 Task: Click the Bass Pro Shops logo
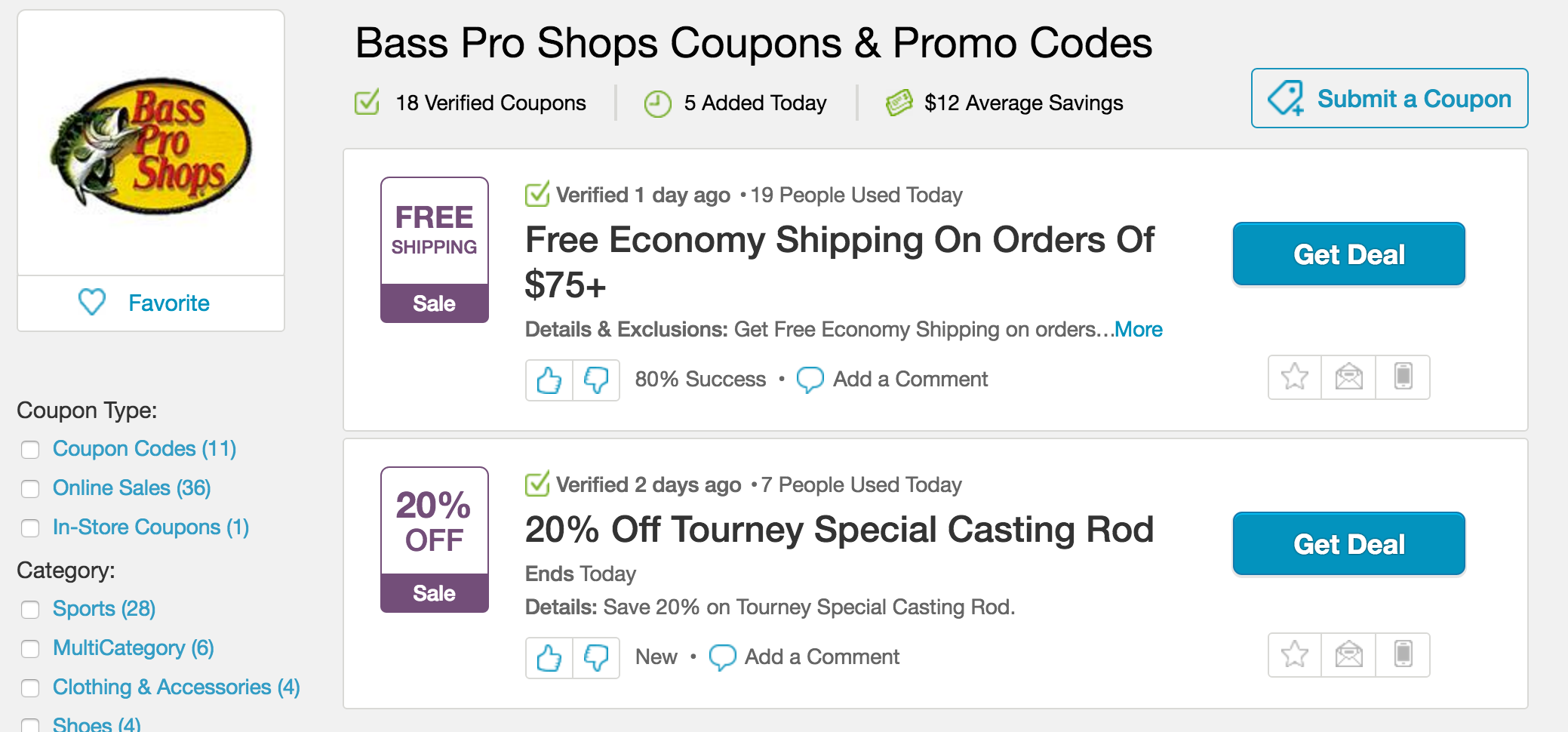[x=151, y=145]
